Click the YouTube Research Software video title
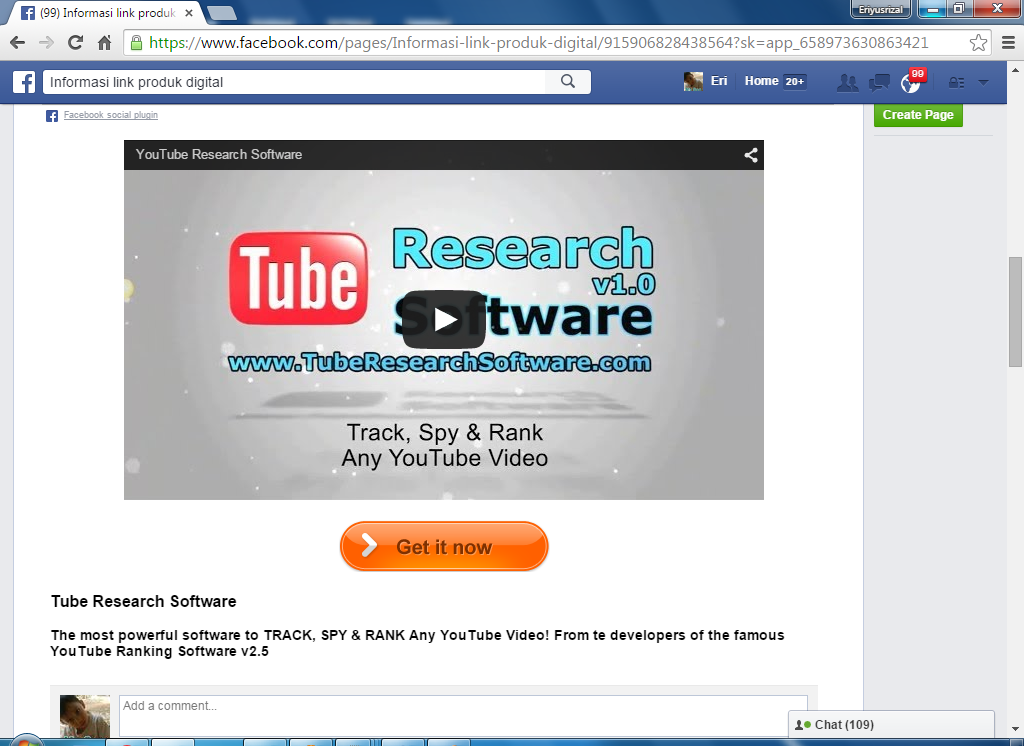The width and height of the screenshot is (1024, 746). coord(219,155)
